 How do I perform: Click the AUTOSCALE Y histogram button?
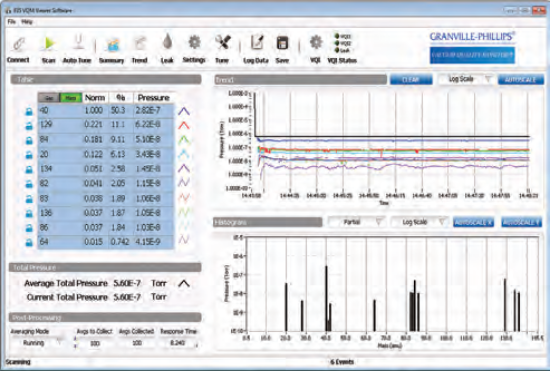[x=522, y=222]
